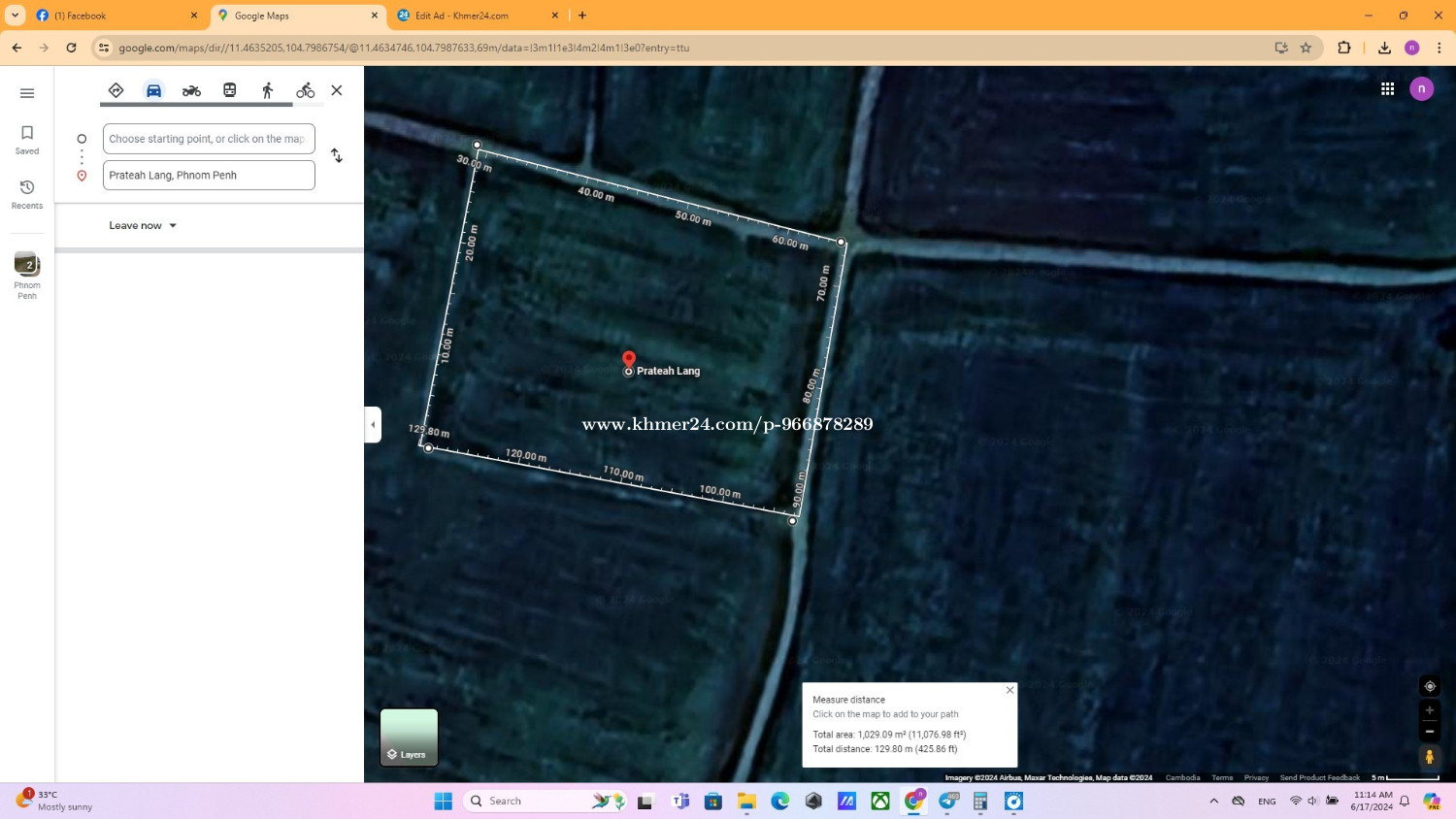Show your location on the map
The height and width of the screenshot is (819, 1456).
tap(1429, 686)
